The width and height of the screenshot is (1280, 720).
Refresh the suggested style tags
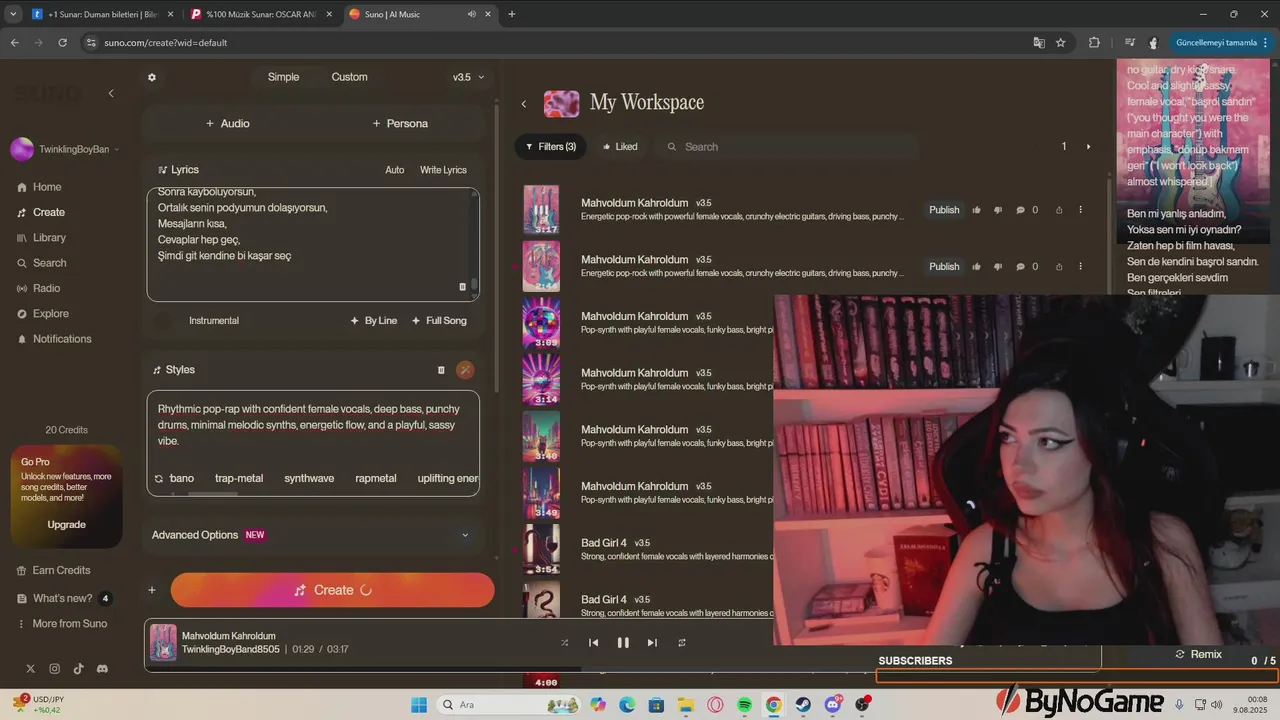158,479
